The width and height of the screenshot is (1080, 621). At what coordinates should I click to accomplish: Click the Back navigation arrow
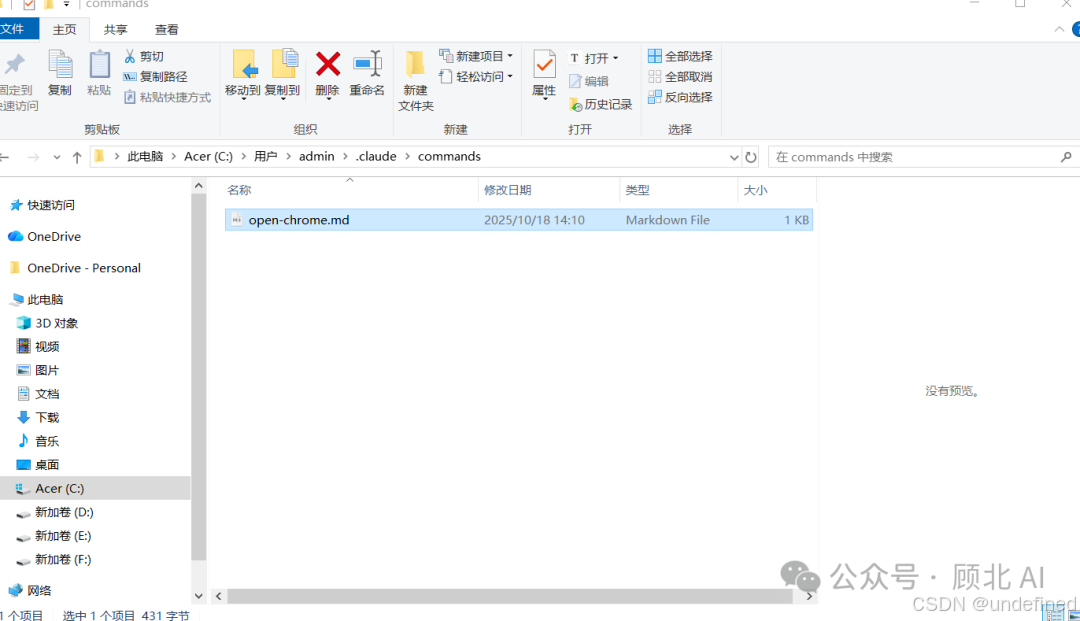pos(5,157)
